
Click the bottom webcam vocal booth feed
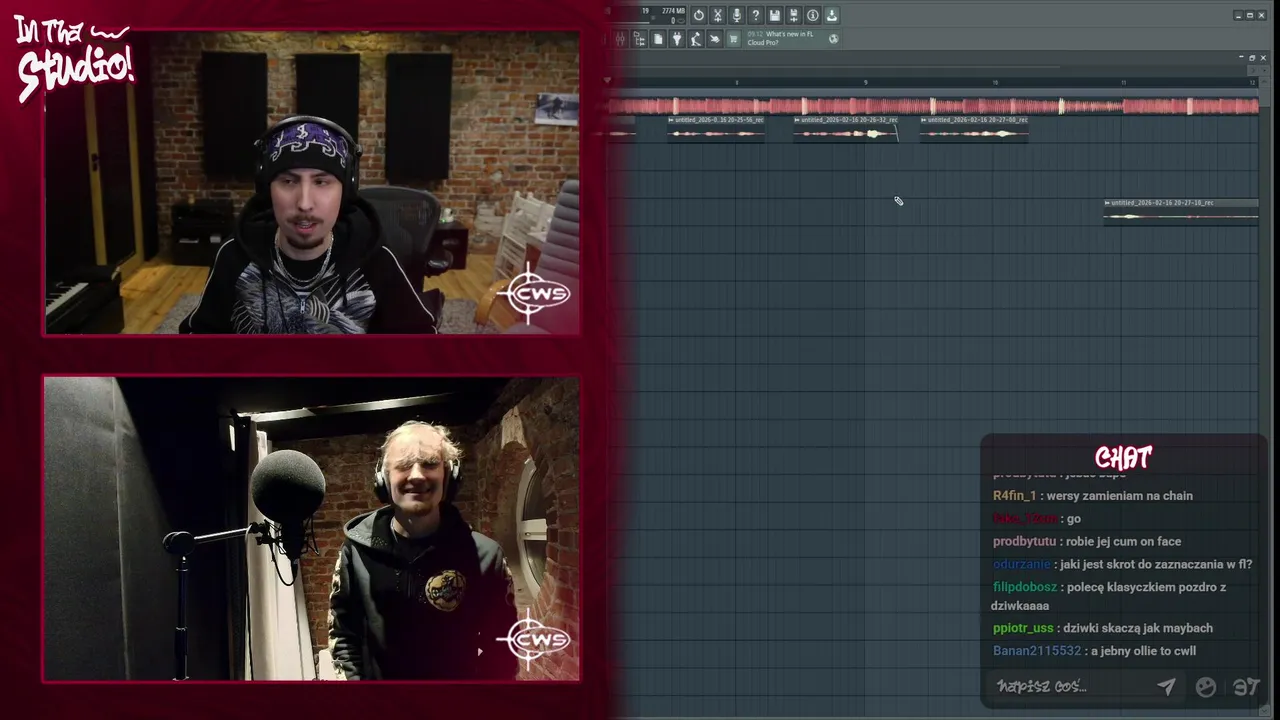(312, 529)
